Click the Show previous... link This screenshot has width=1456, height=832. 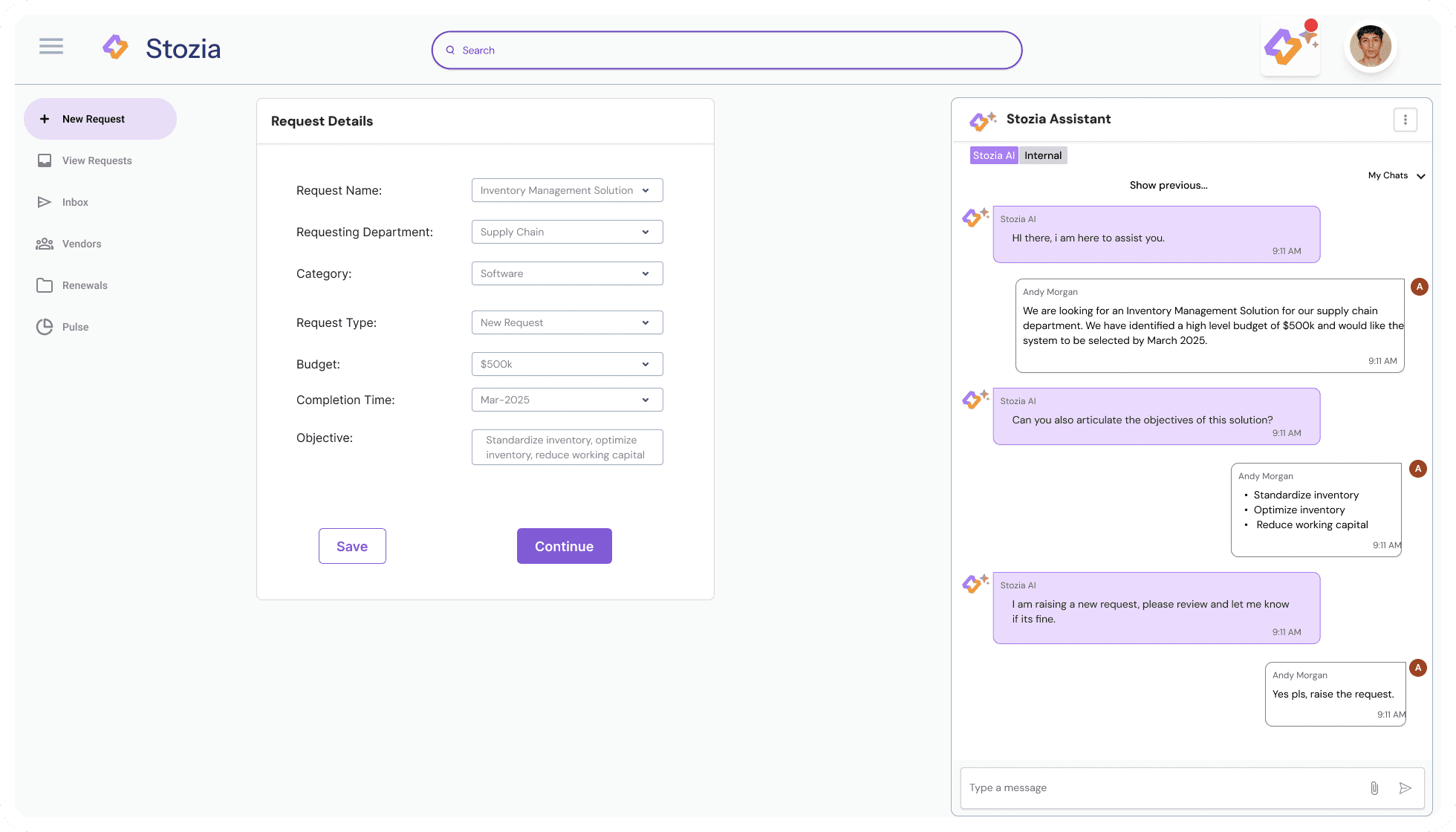tap(1168, 185)
